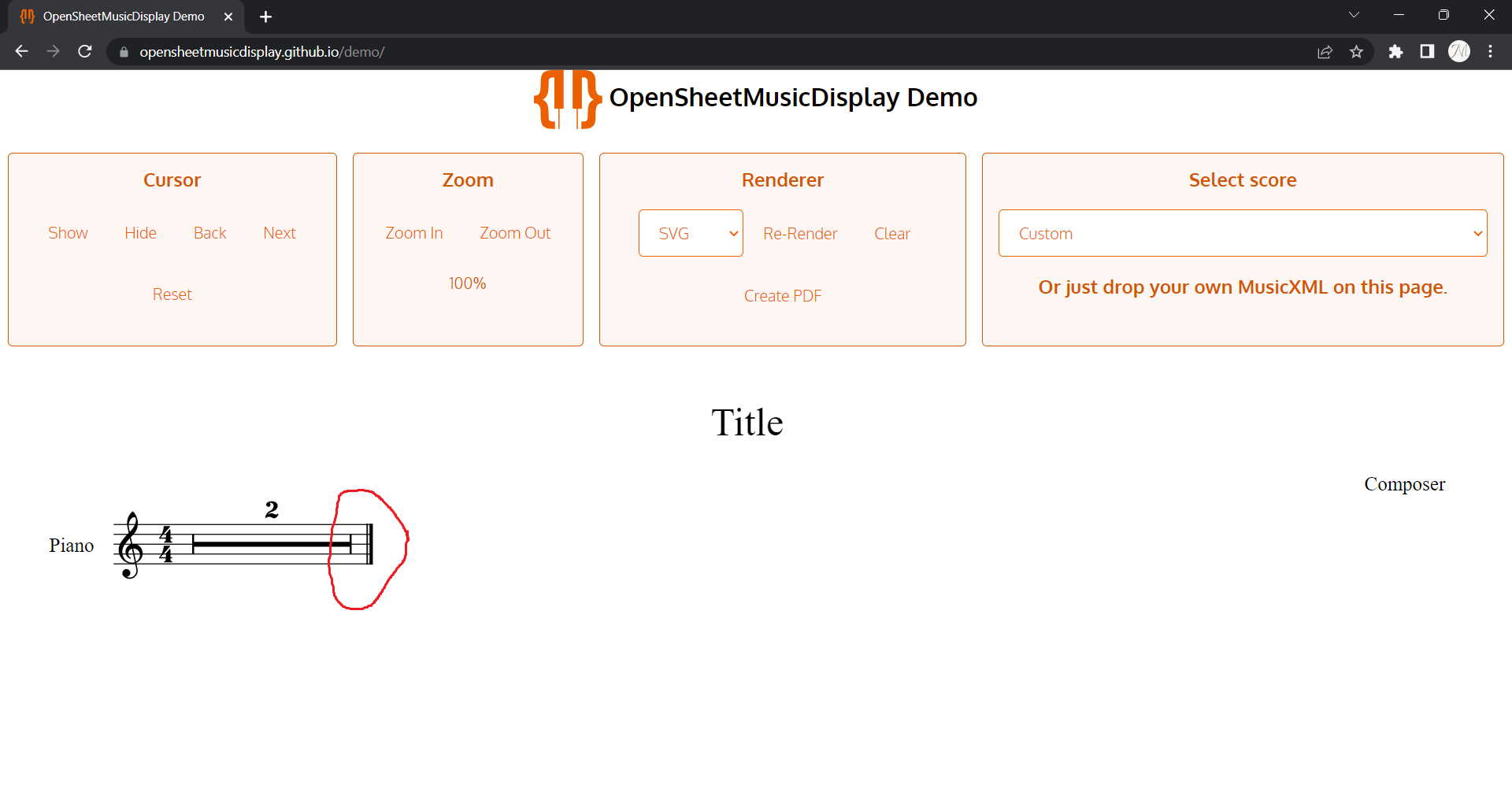Open the SVG renderer dropdown
The image size is (1512, 803).
[x=690, y=232]
